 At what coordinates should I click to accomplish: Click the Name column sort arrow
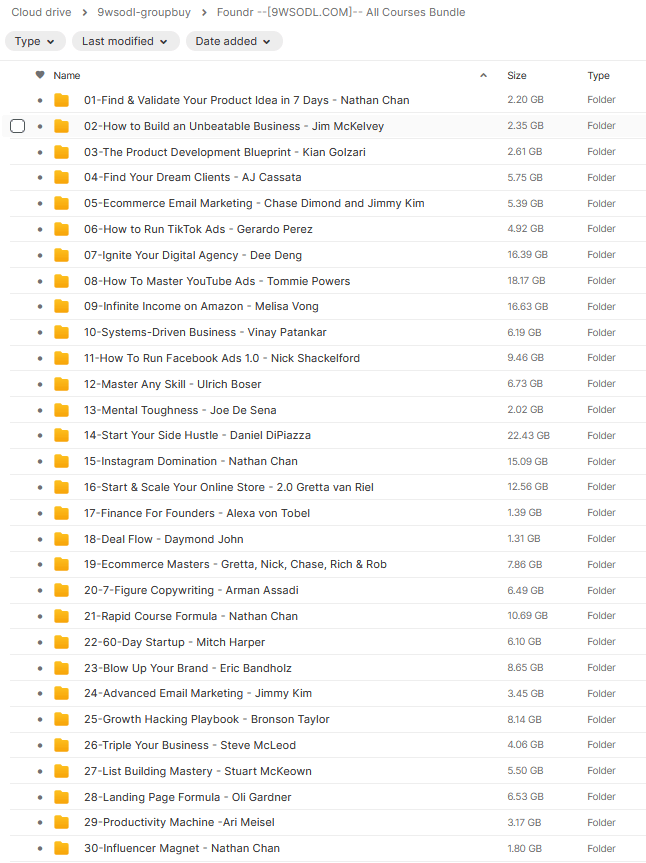(484, 75)
